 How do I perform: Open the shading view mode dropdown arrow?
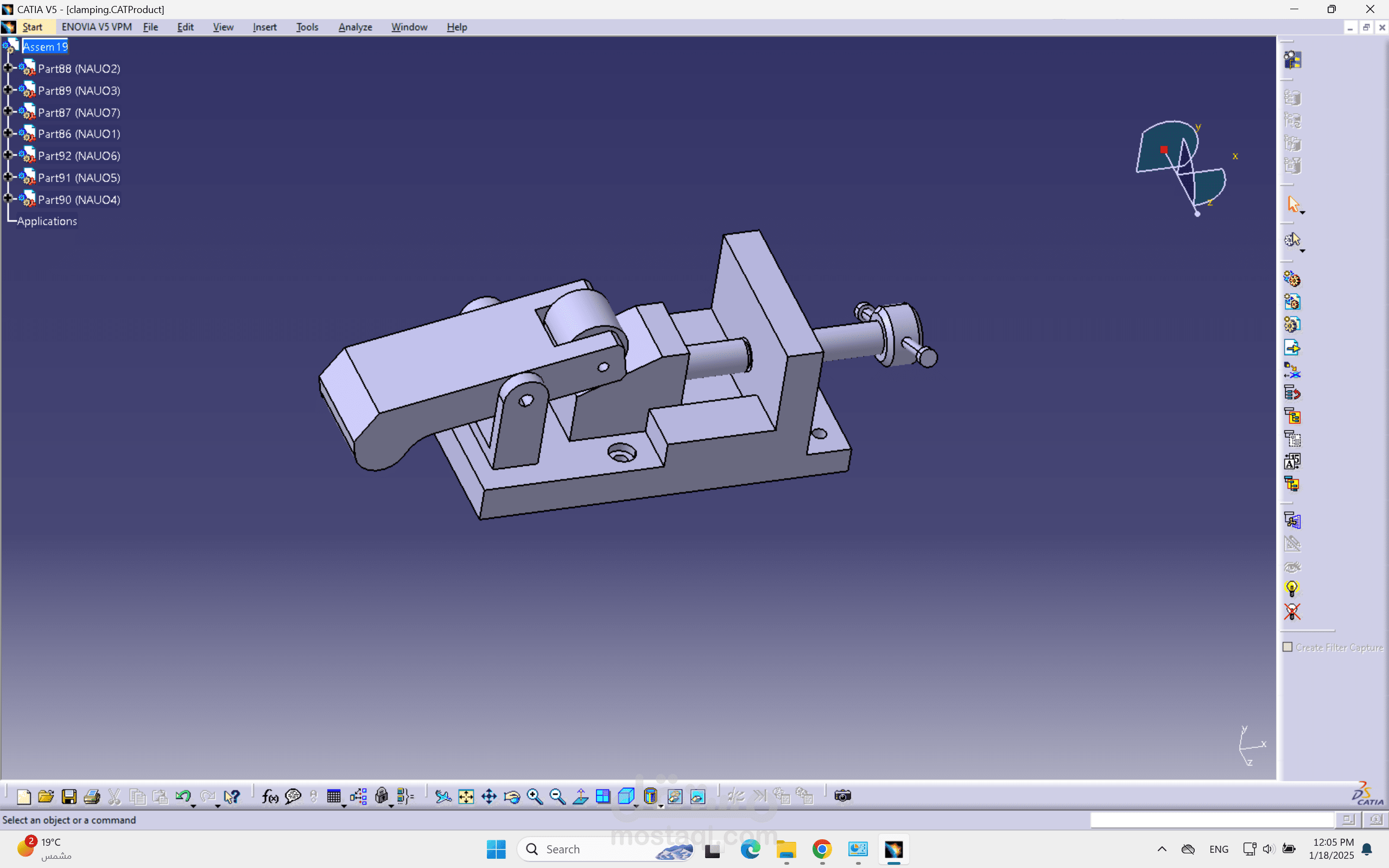[x=661, y=806]
